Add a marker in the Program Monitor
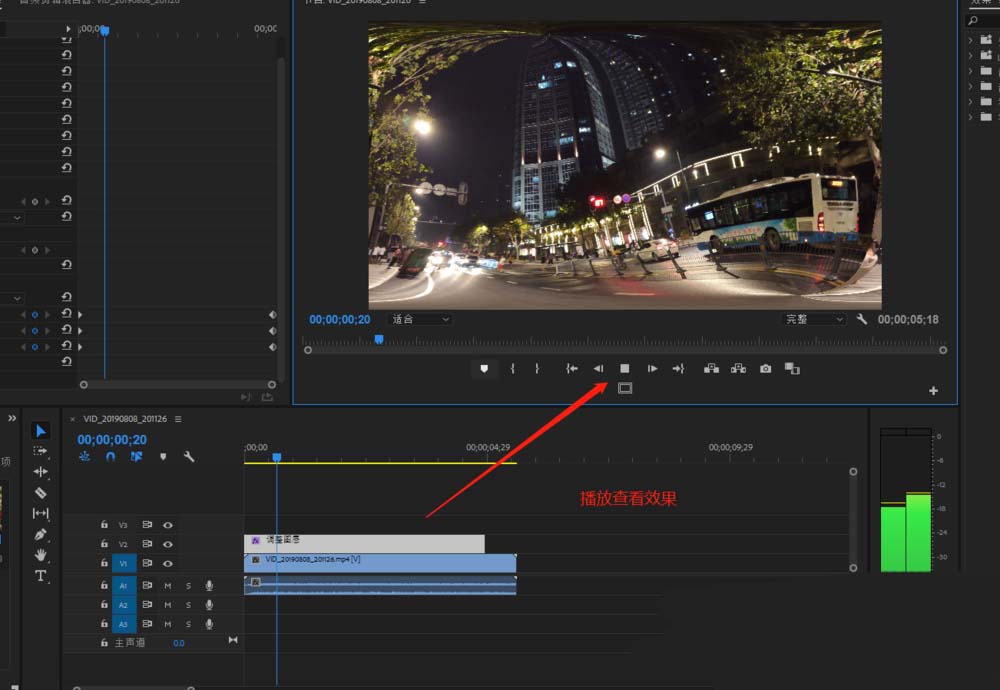 point(484,369)
